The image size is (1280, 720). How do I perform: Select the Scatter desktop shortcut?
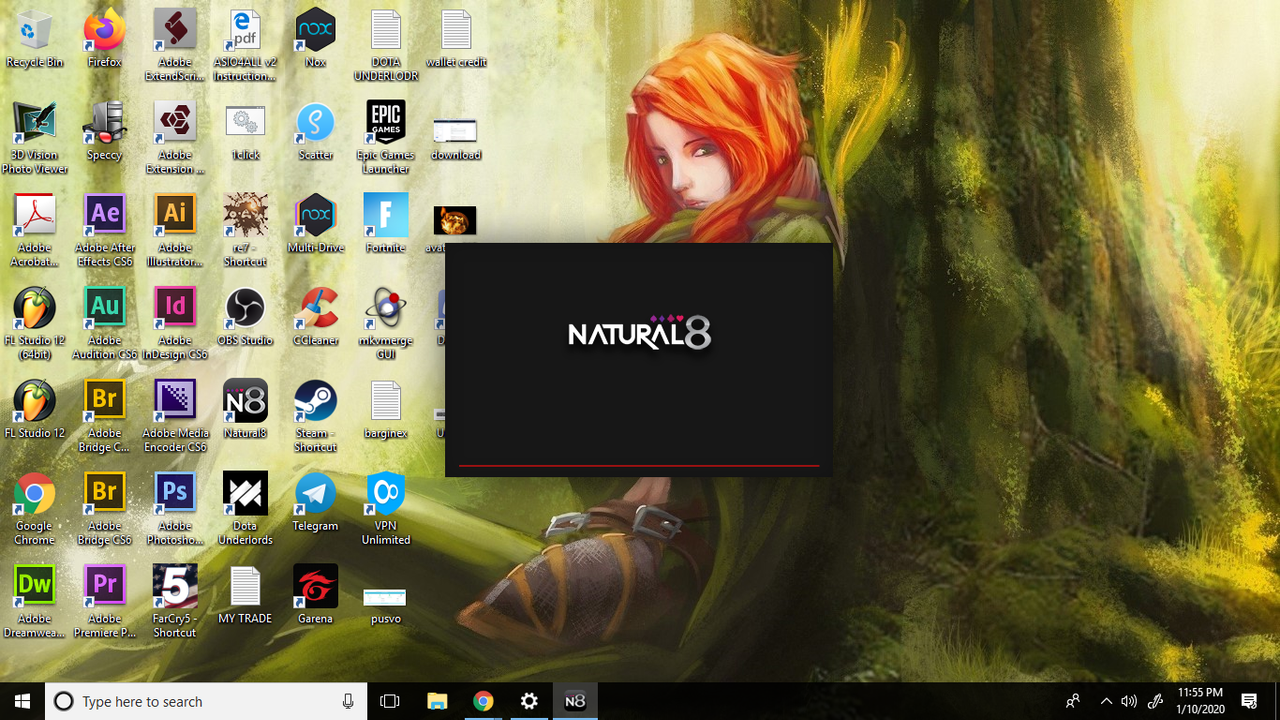coord(315,131)
